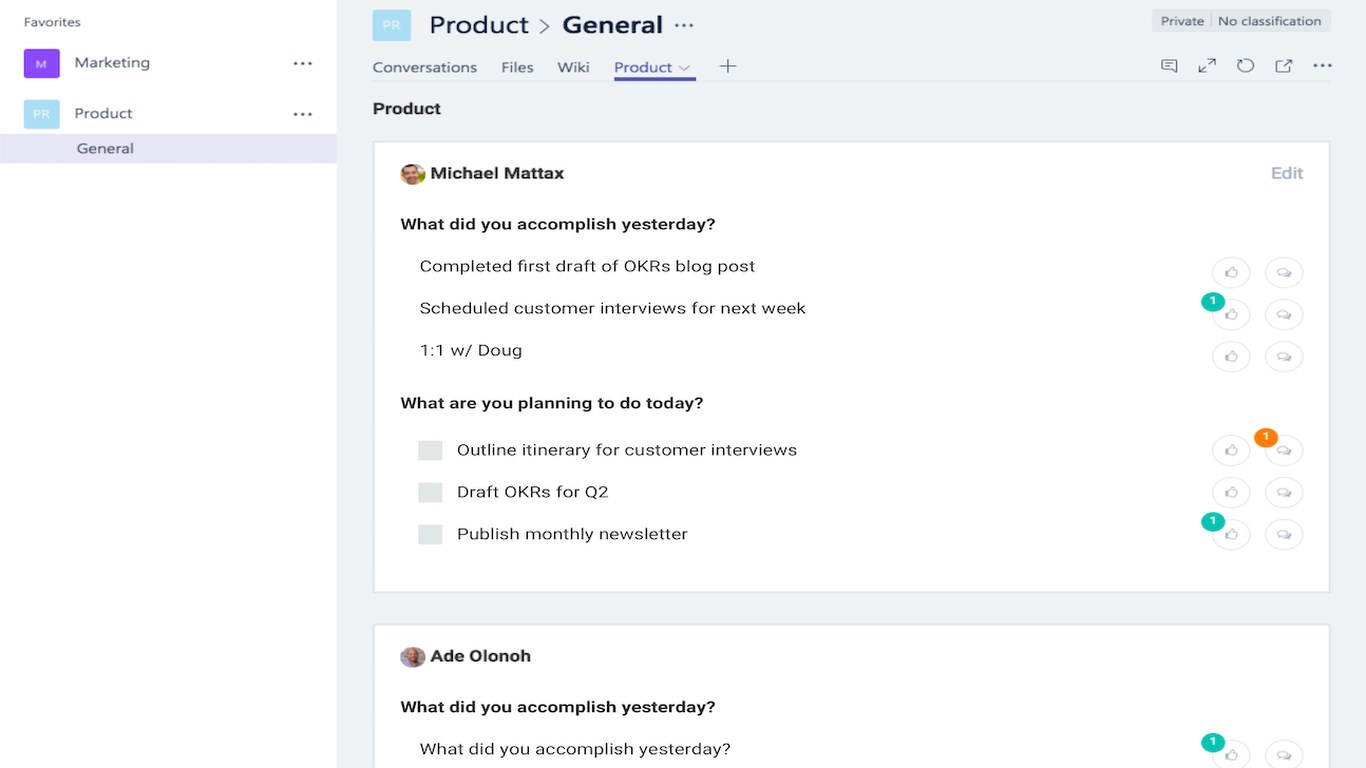
Task: Check 'Outline itinerary for customer interviews' checkbox
Action: click(x=430, y=450)
